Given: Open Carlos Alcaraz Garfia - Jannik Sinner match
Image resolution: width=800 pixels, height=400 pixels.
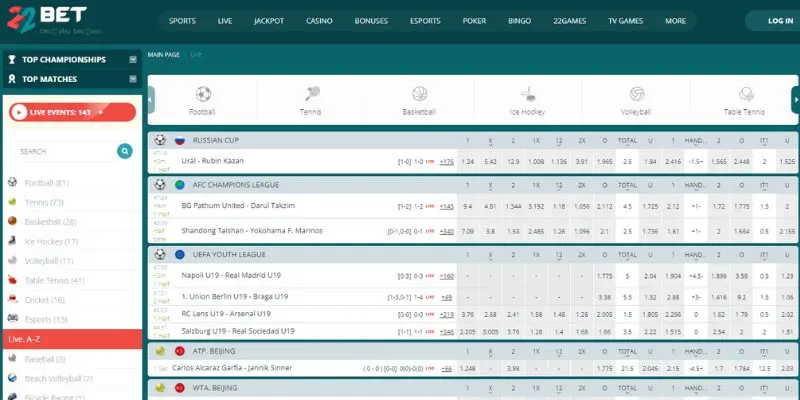Looking at the screenshot, I should [x=232, y=368].
